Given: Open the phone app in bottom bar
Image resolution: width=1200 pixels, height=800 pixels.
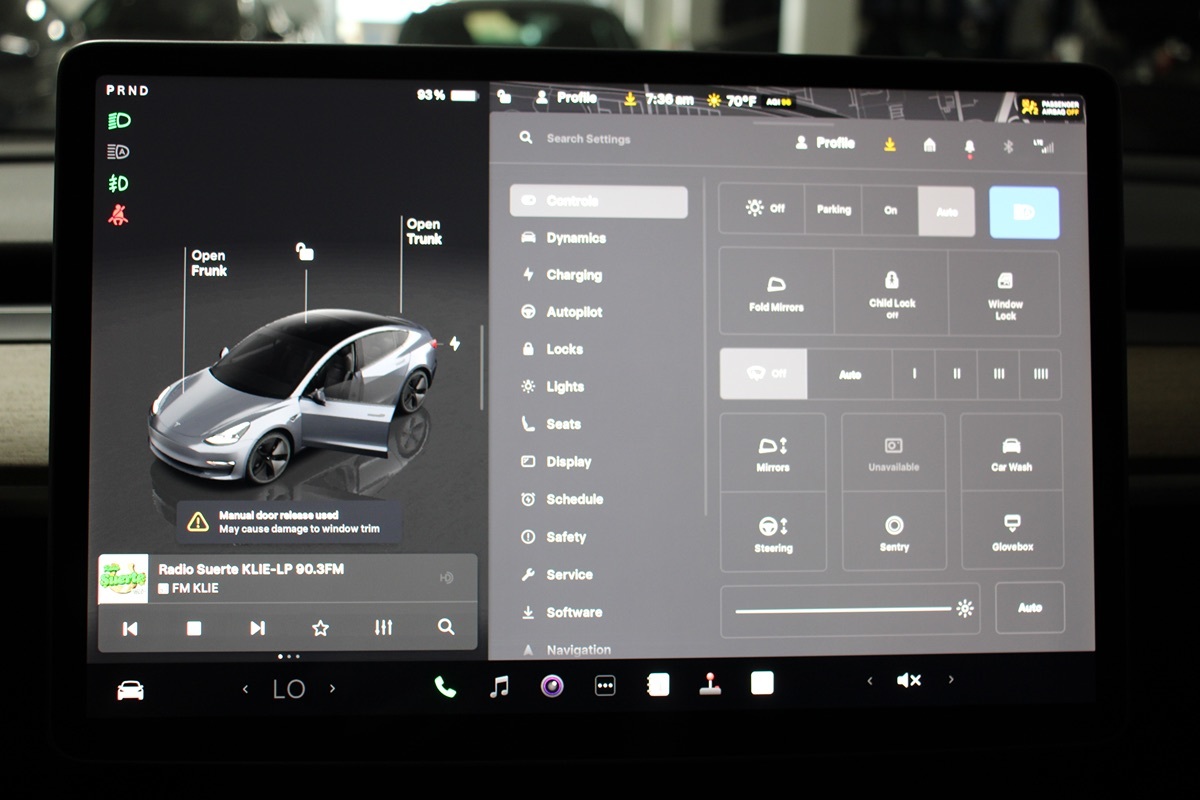Looking at the screenshot, I should [445, 686].
